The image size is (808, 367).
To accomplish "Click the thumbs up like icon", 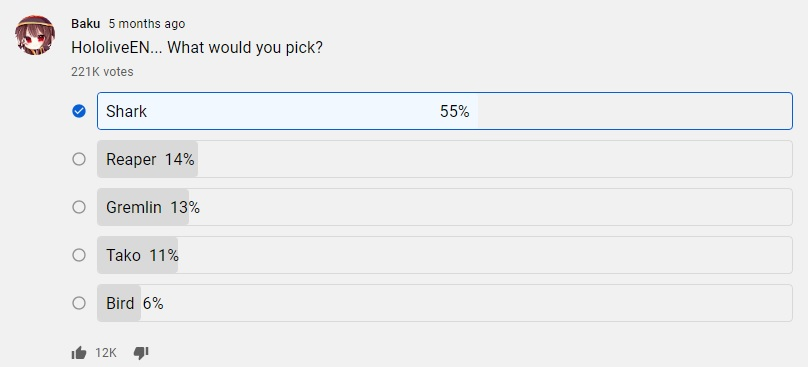I will click(79, 353).
